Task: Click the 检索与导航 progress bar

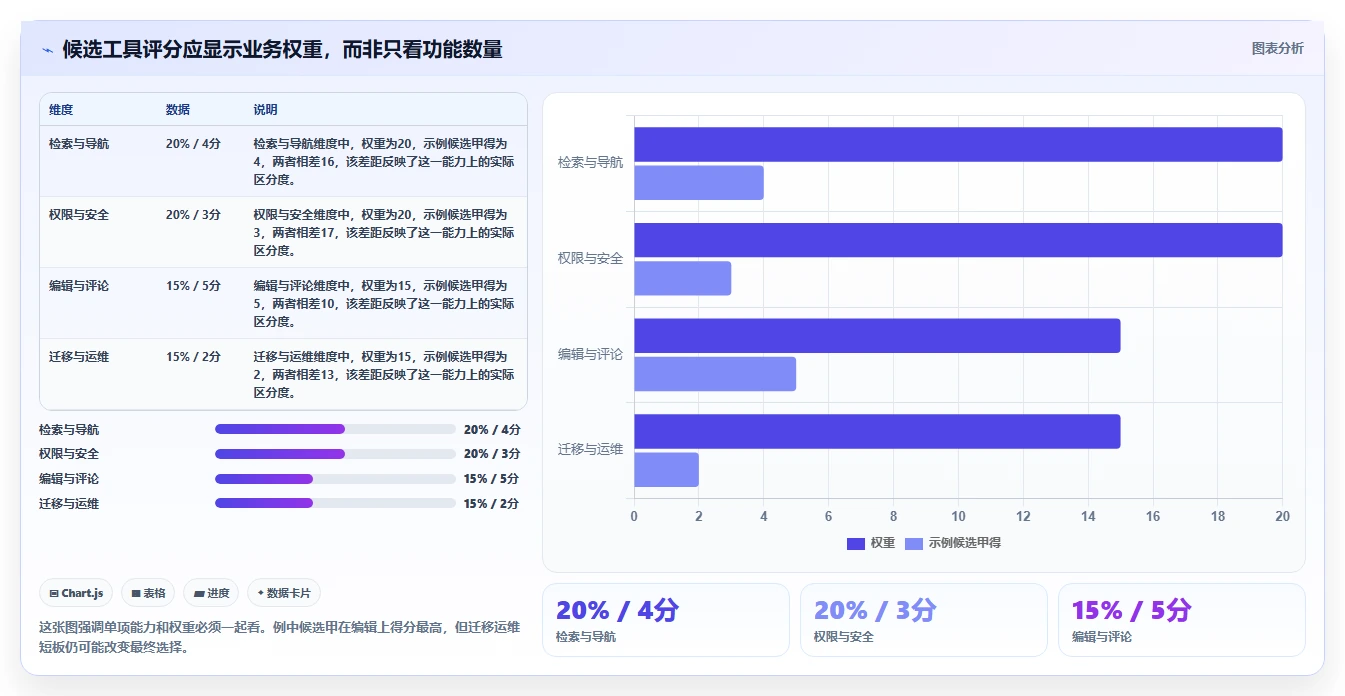Action: [335, 429]
